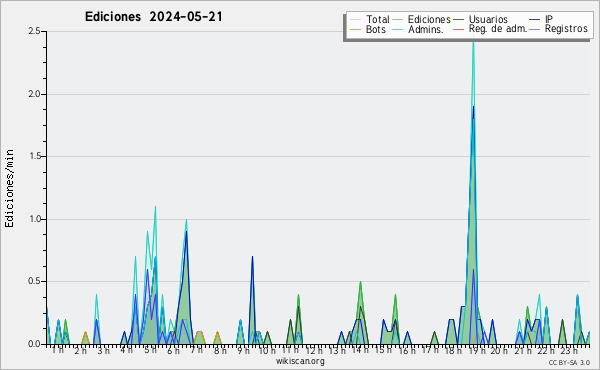
Task: Click the '1 h' x-axis label
Action: pyautogui.click(x=58, y=350)
